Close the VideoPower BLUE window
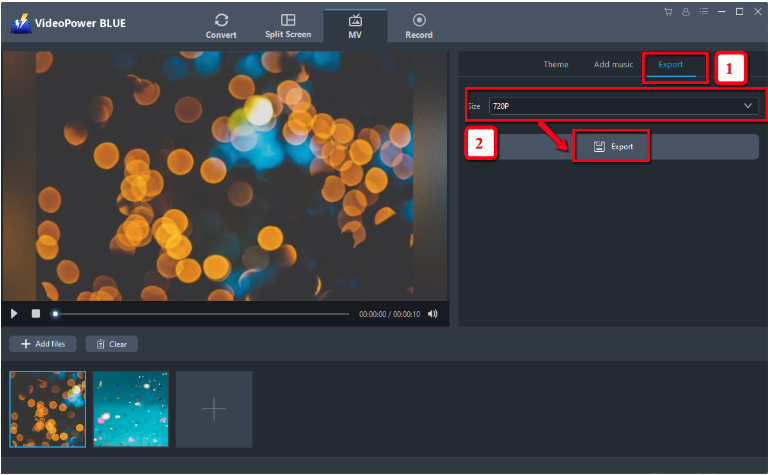 [758, 11]
